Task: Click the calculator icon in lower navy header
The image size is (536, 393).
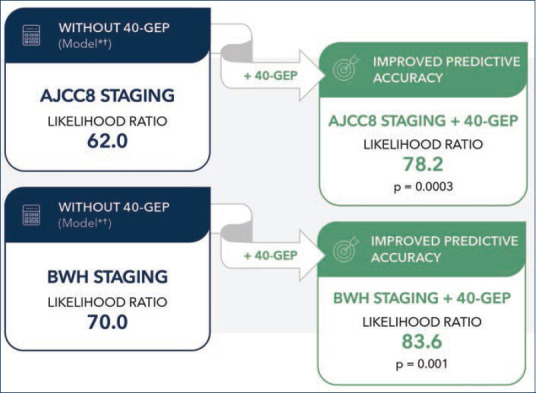Action: point(31,215)
